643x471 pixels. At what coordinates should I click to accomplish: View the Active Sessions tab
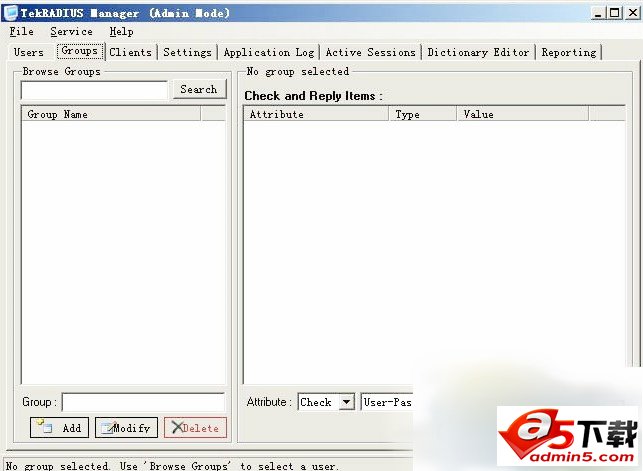(371, 52)
